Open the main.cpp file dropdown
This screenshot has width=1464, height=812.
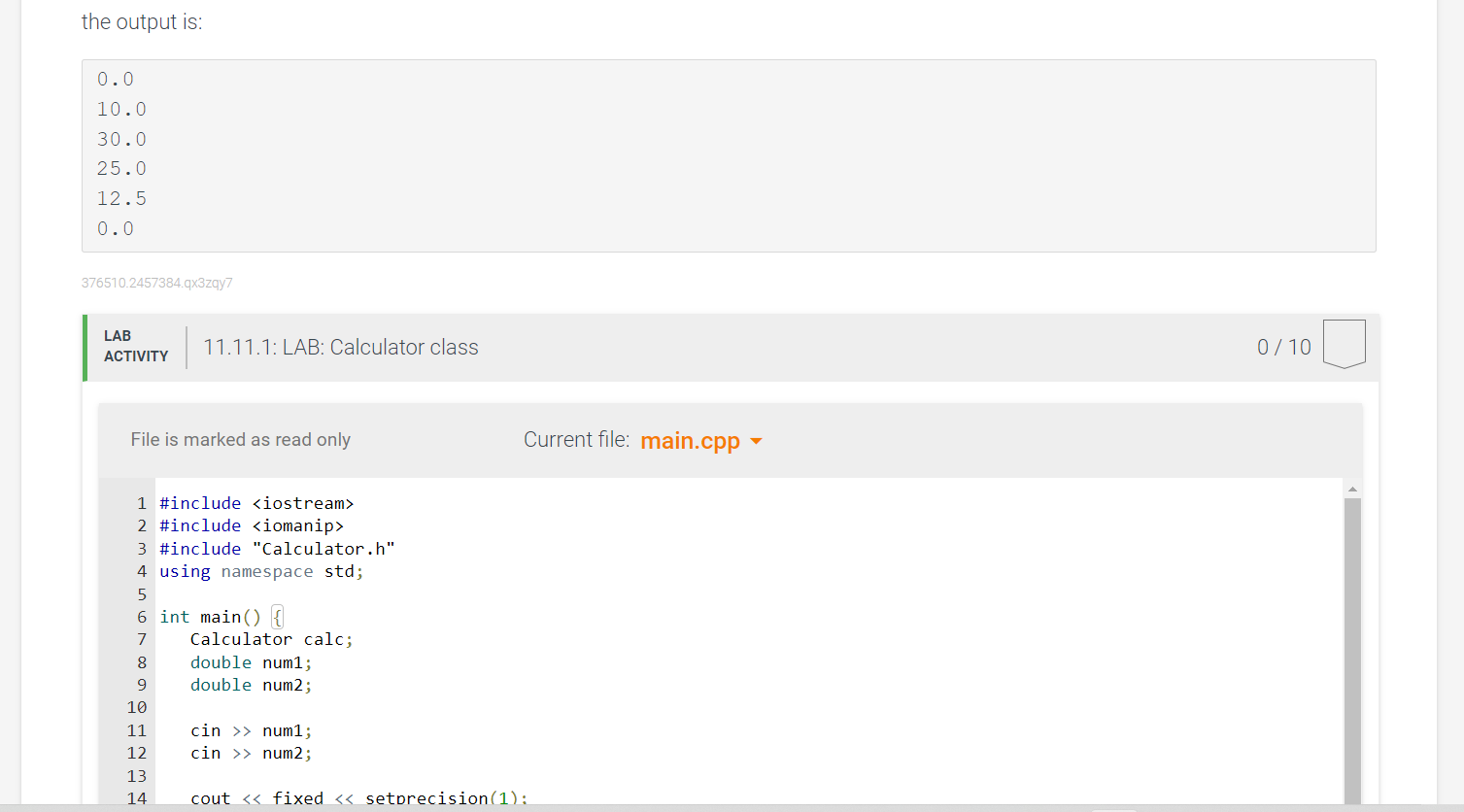click(x=701, y=440)
